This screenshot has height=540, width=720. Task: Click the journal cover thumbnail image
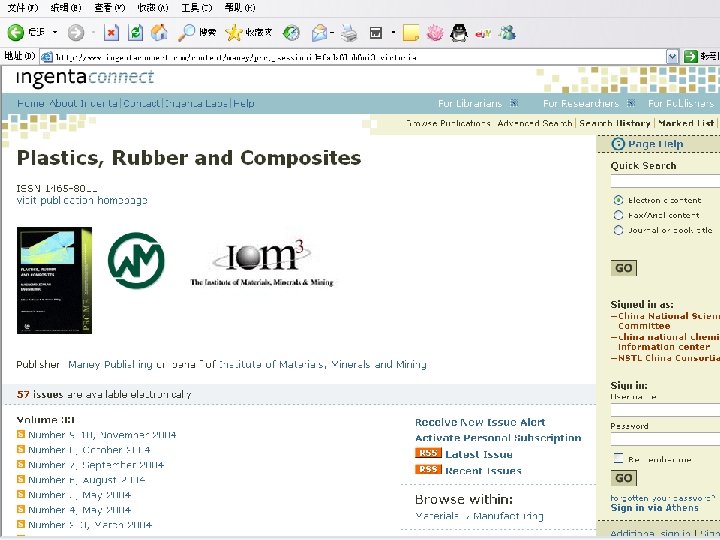click(54, 280)
